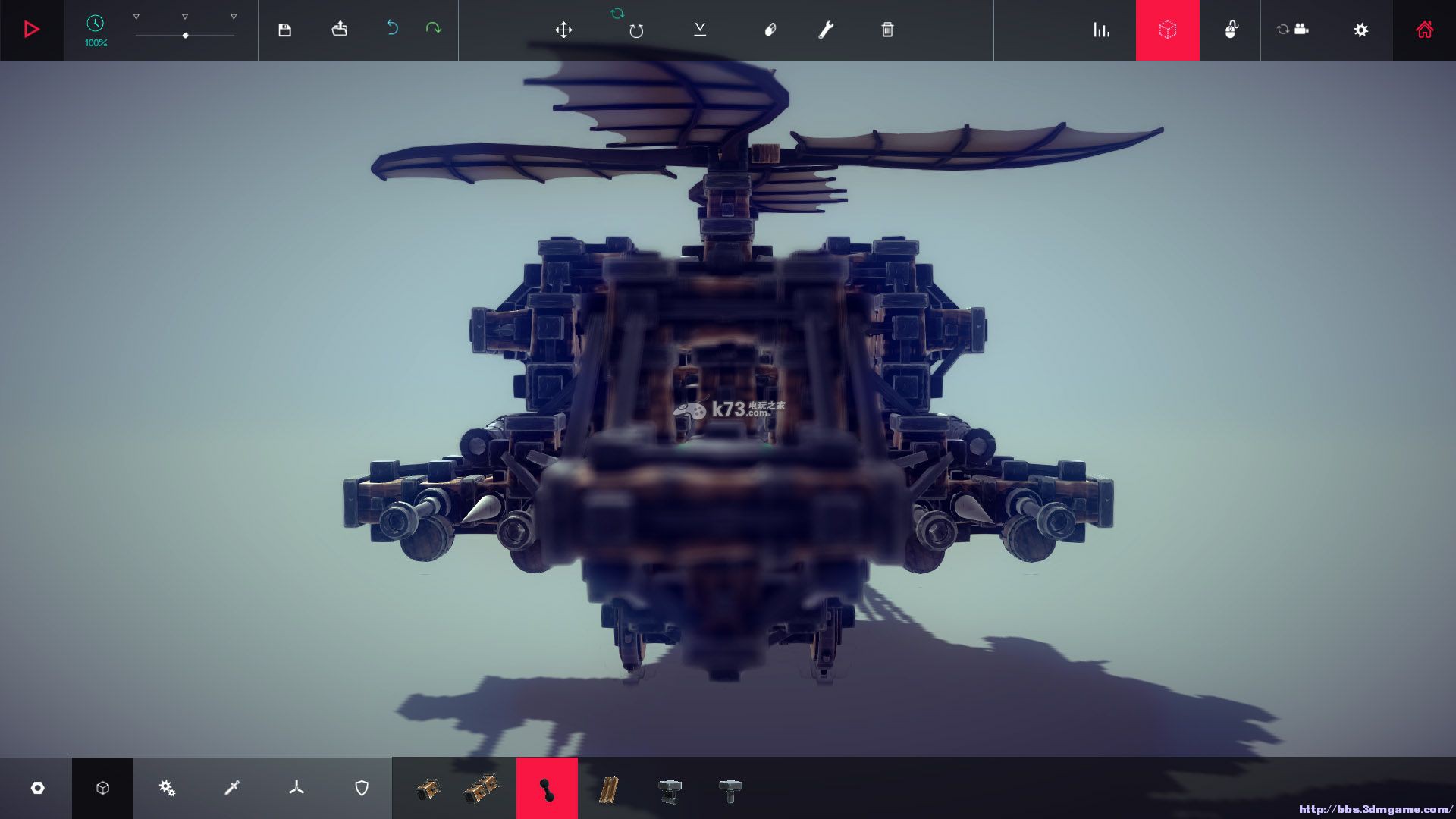Open the armour shield blocks tab
This screenshot has width=1456, height=819.
click(x=362, y=788)
